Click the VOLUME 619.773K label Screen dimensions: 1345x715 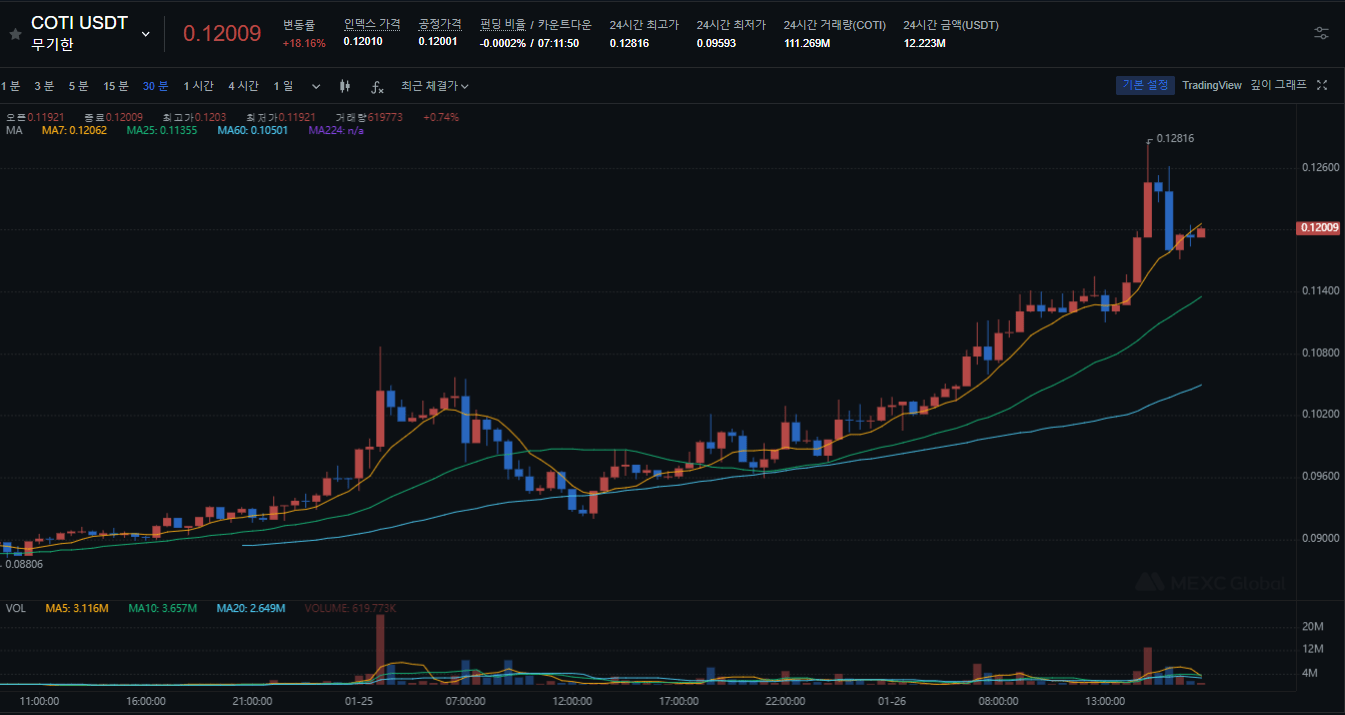[350, 608]
